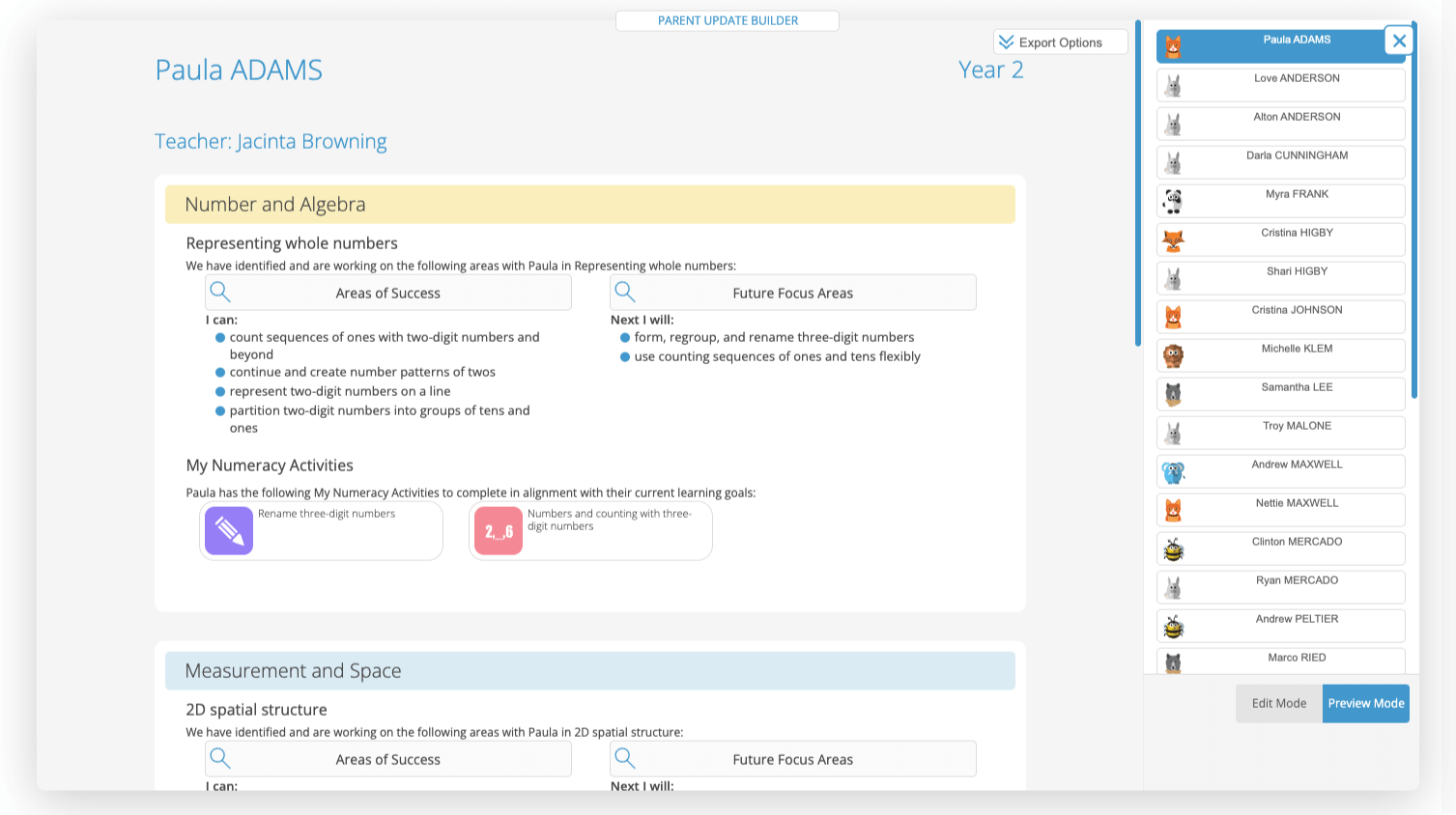Screen dimensions: 1456x815
Task: Click the double-chevron Export Options icon
Action: (x=1007, y=42)
